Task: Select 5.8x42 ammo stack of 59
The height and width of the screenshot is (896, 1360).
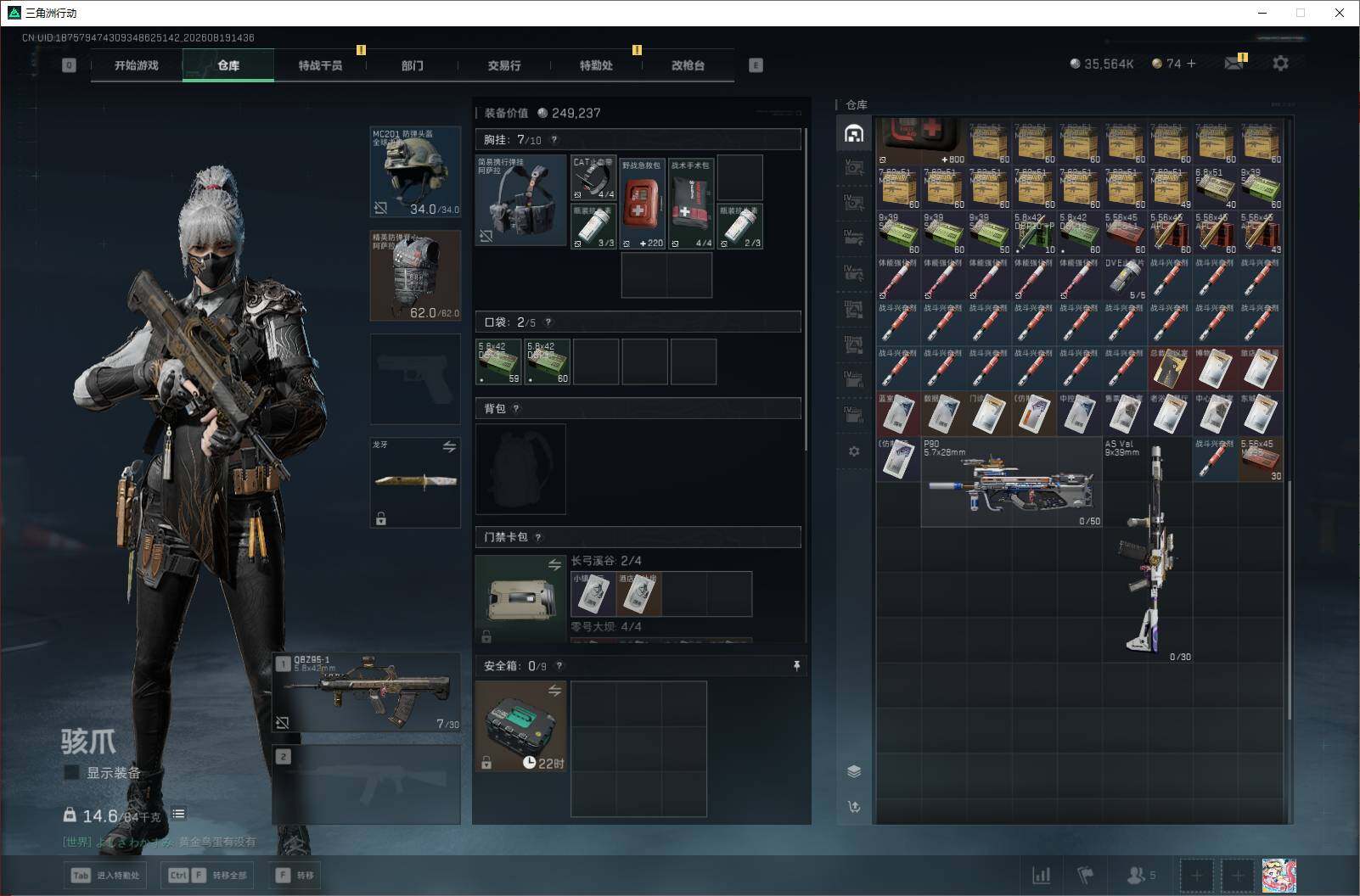Action: pos(499,361)
